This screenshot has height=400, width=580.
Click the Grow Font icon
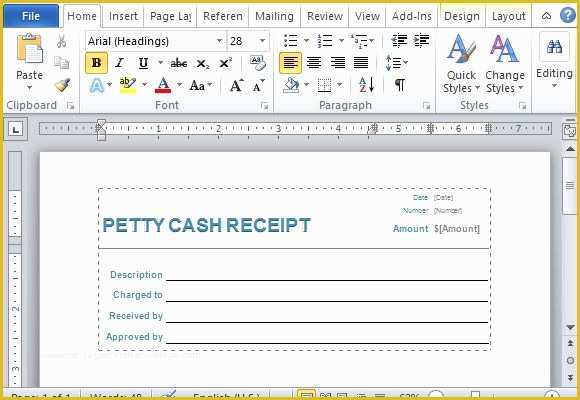[x=236, y=85]
